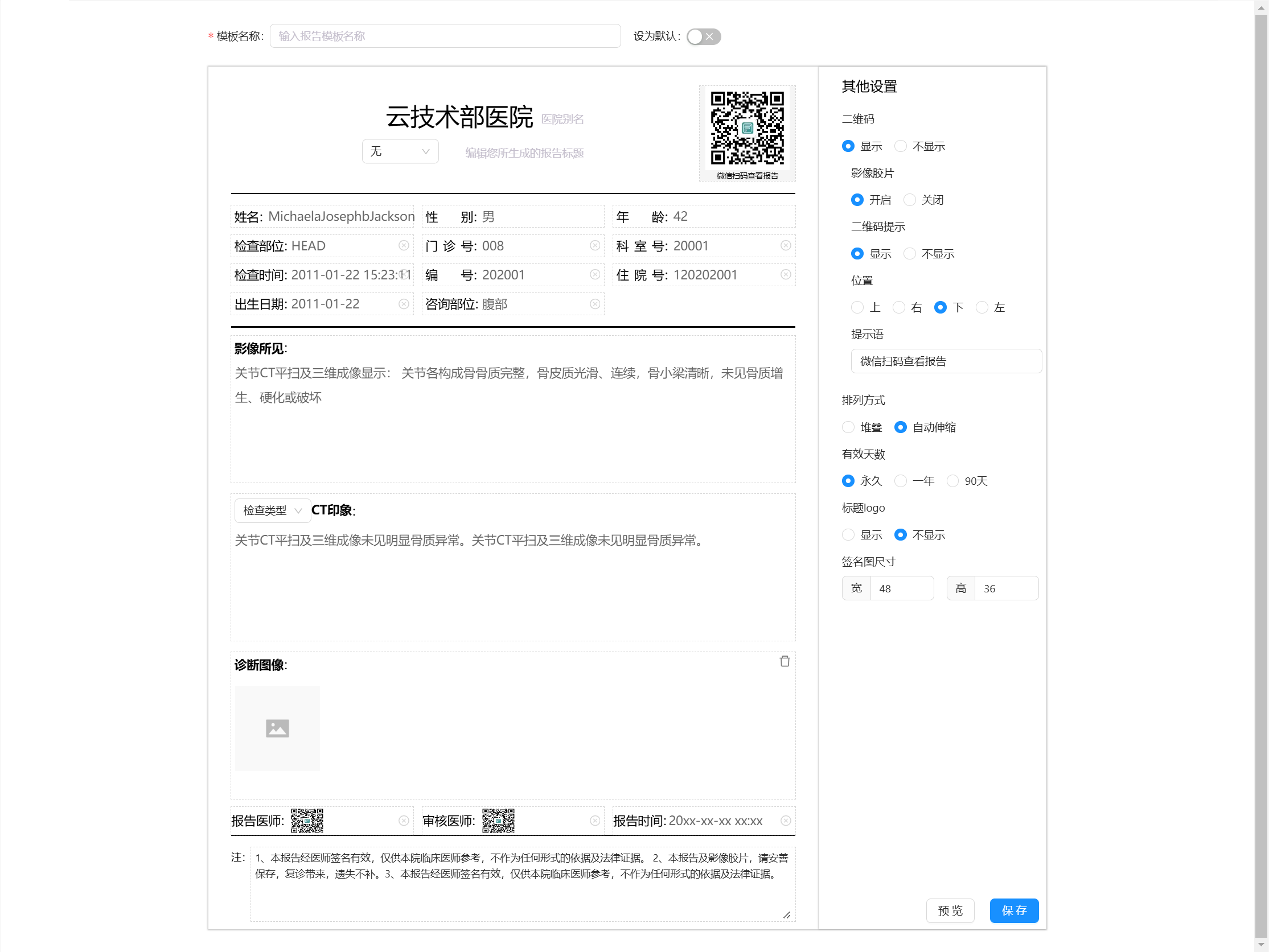Viewport: 1269px width, 952px height.
Task: Select 堆叠 arrangement mode
Action: point(848,427)
